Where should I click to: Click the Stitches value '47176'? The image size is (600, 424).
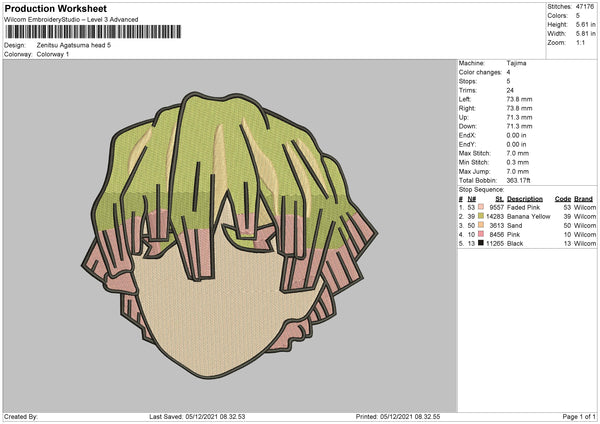(585, 7)
